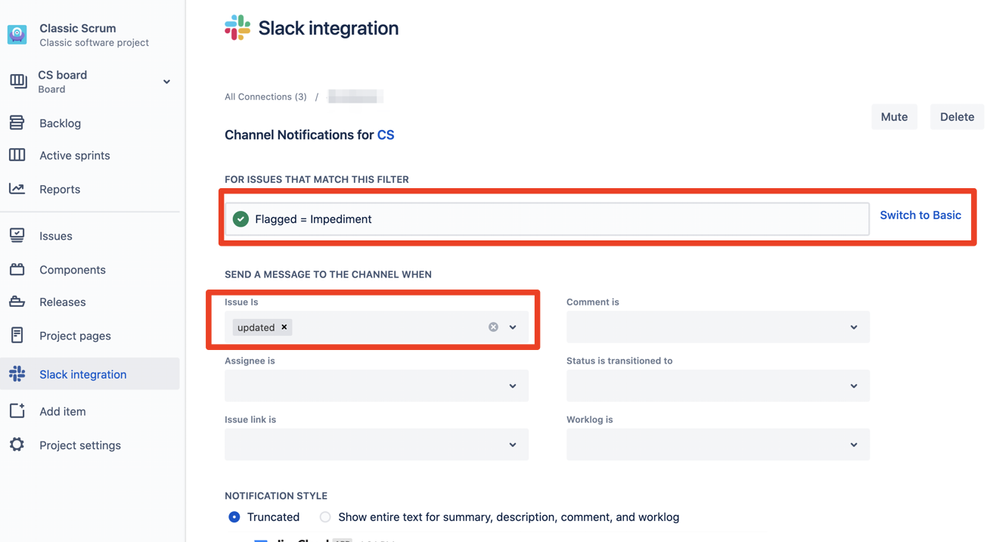Click the Project settings gear icon
This screenshot has width=999, height=542.
pos(17,445)
